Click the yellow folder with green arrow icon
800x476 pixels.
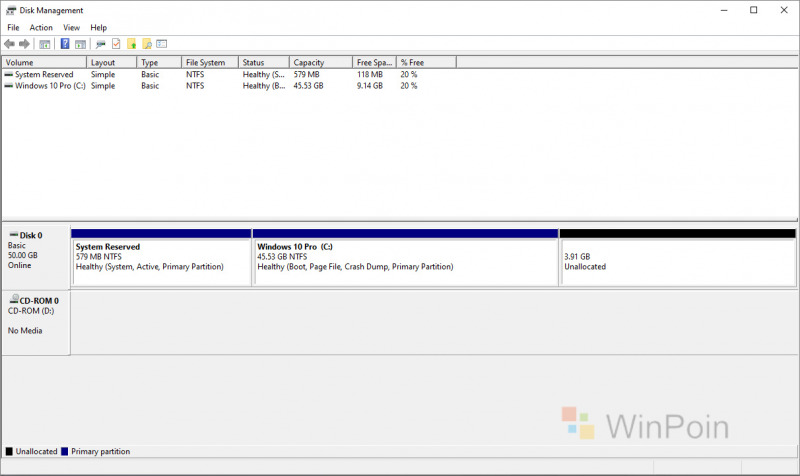click(132, 44)
